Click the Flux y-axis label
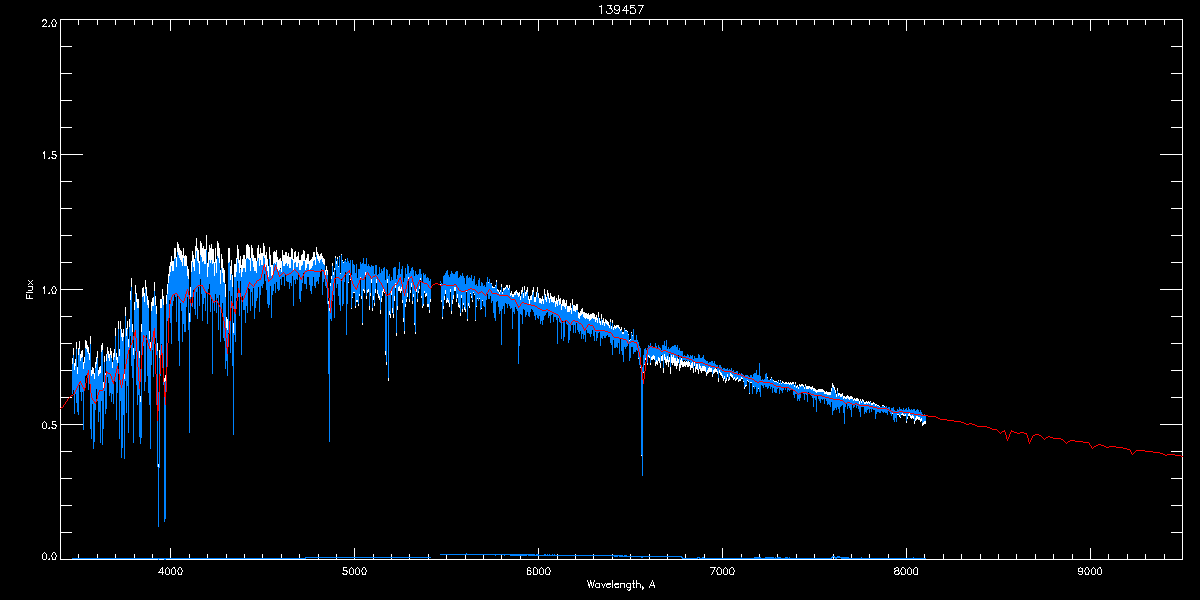 30,290
